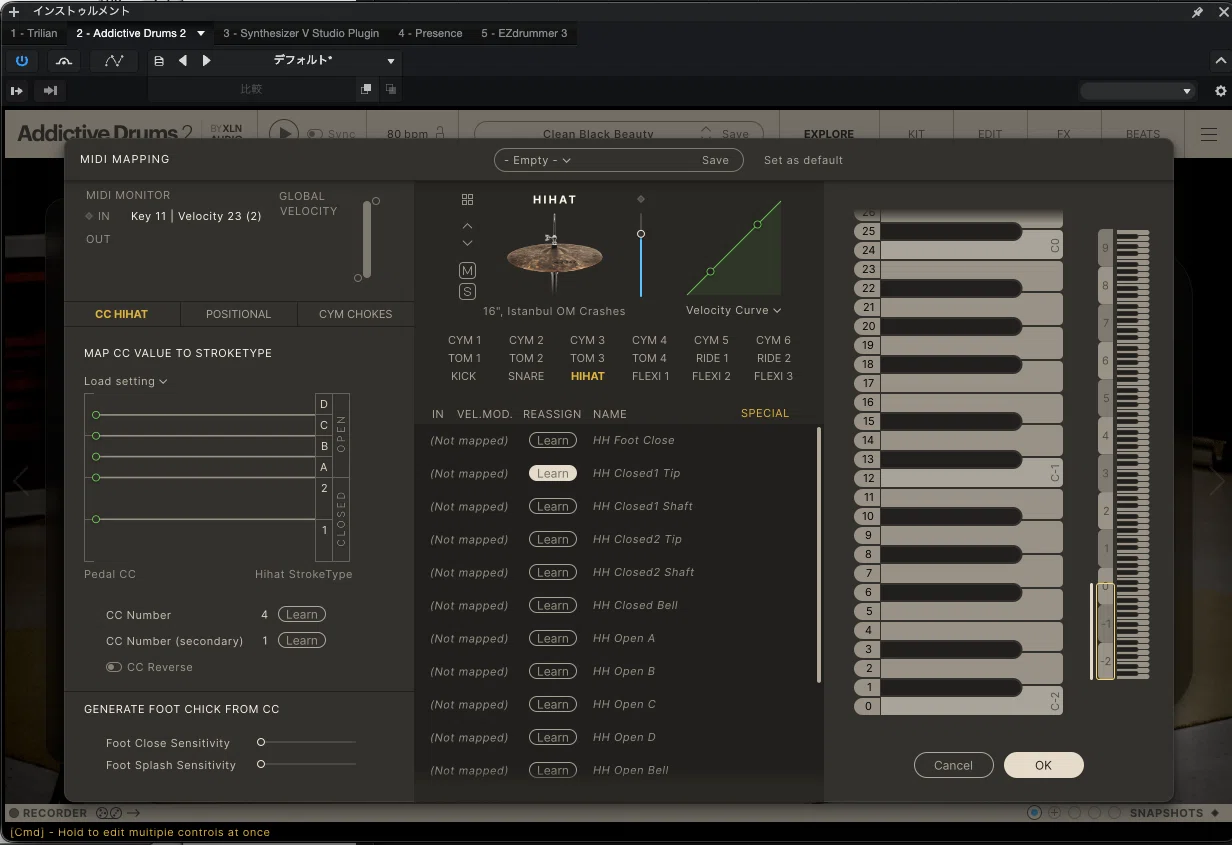Click Learn for HH Closed Bell
The height and width of the screenshot is (845, 1232).
553,606
